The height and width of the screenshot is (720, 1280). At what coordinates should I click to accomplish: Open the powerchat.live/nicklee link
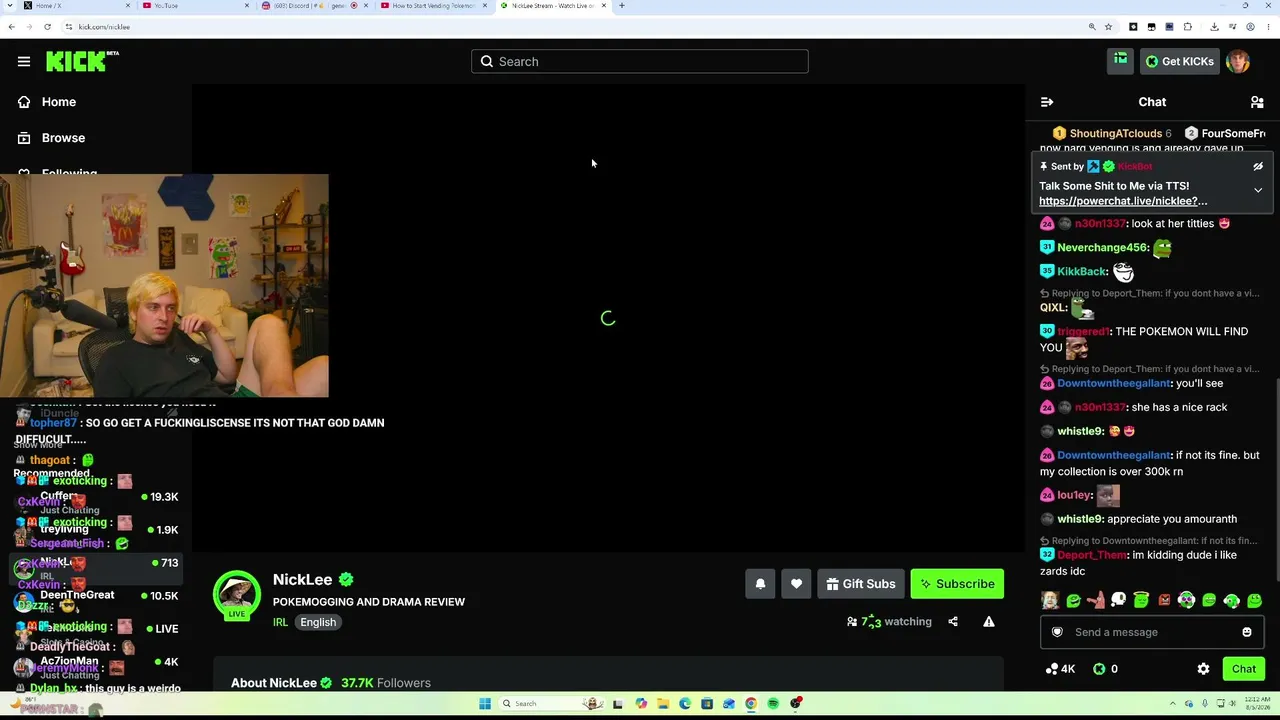pos(1123,201)
